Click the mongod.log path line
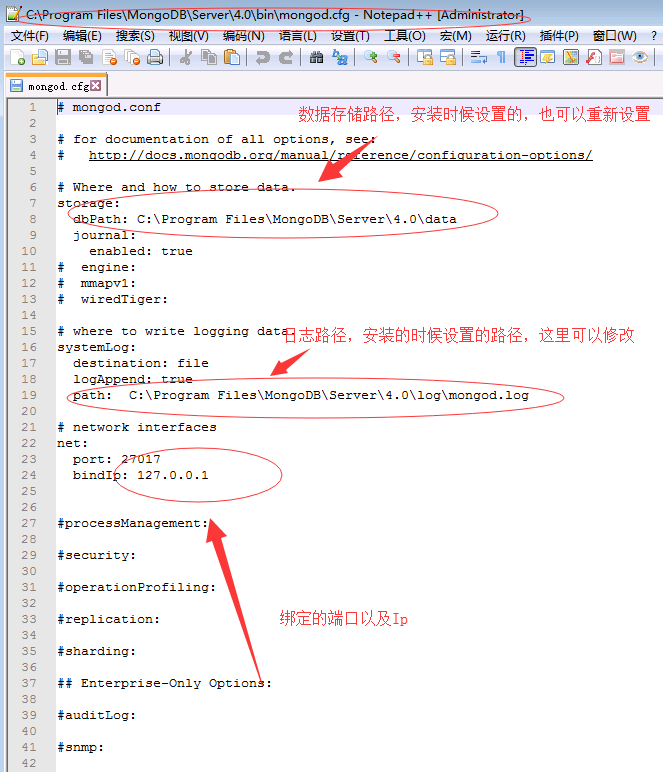Image resolution: width=663 pixels, height=772 pixels. [x=301, y=395]
